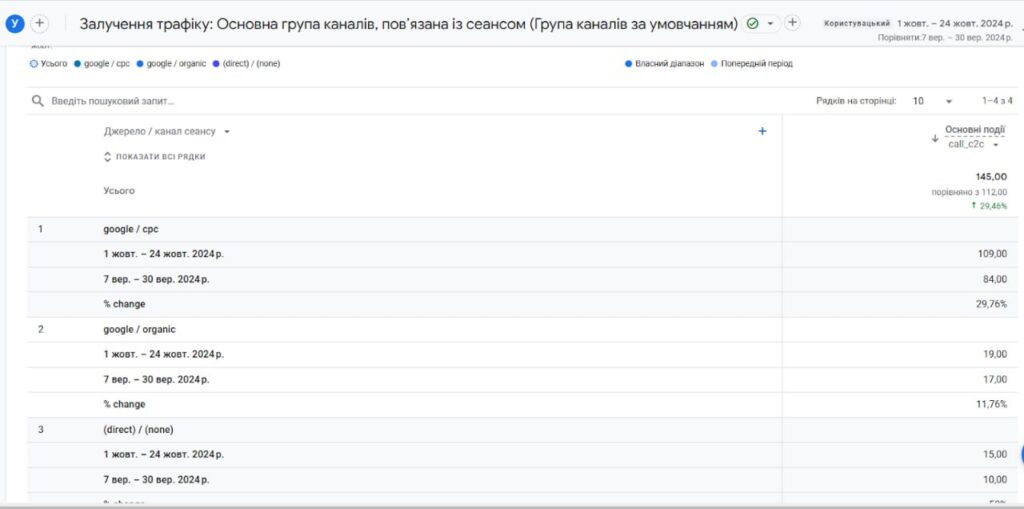Add a secondary dimension with blue plus
Viewport: 1024px width, 509px height.
pos(762,131)
